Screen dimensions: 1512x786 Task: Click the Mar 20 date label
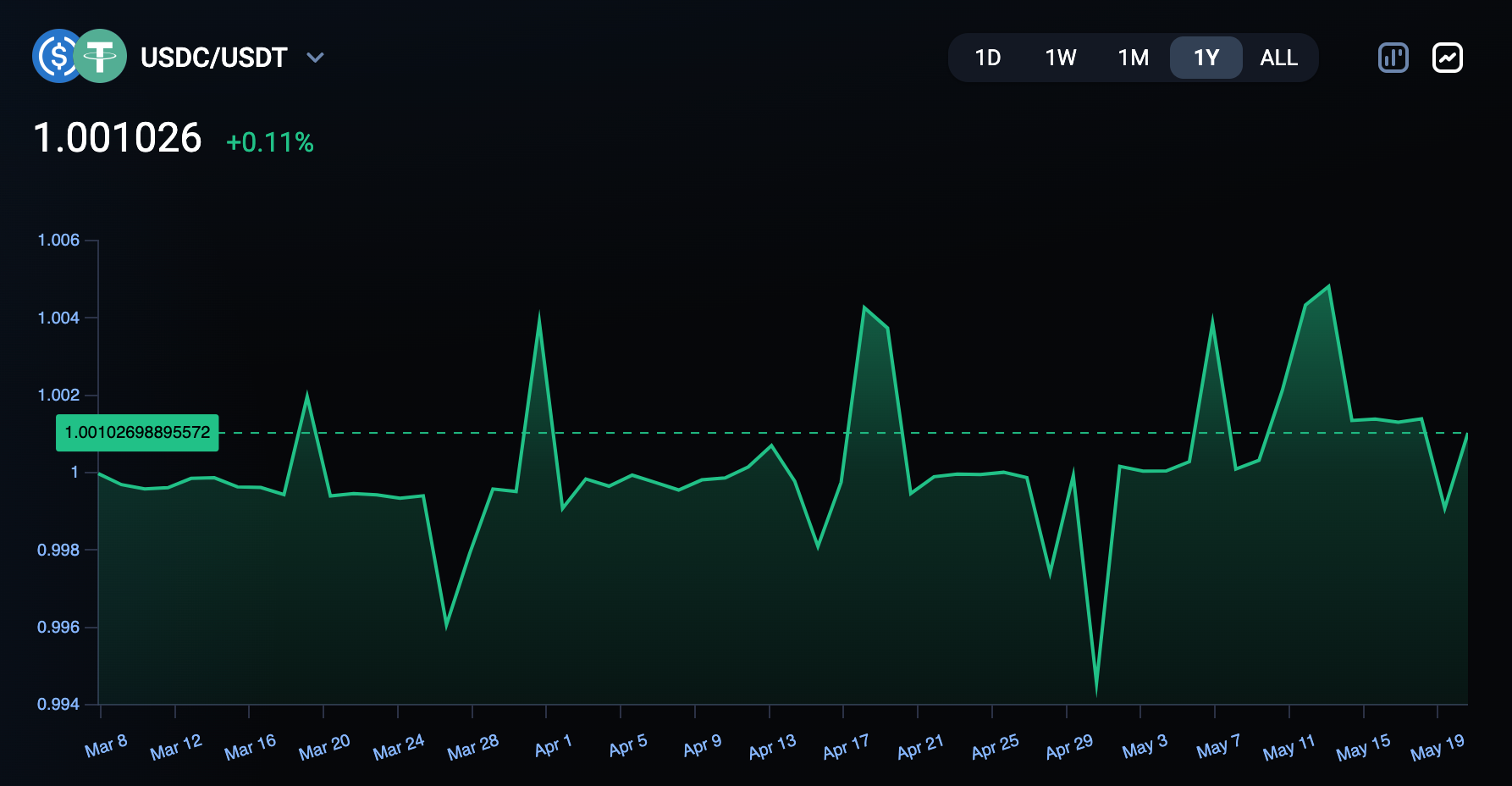(324, 747)
